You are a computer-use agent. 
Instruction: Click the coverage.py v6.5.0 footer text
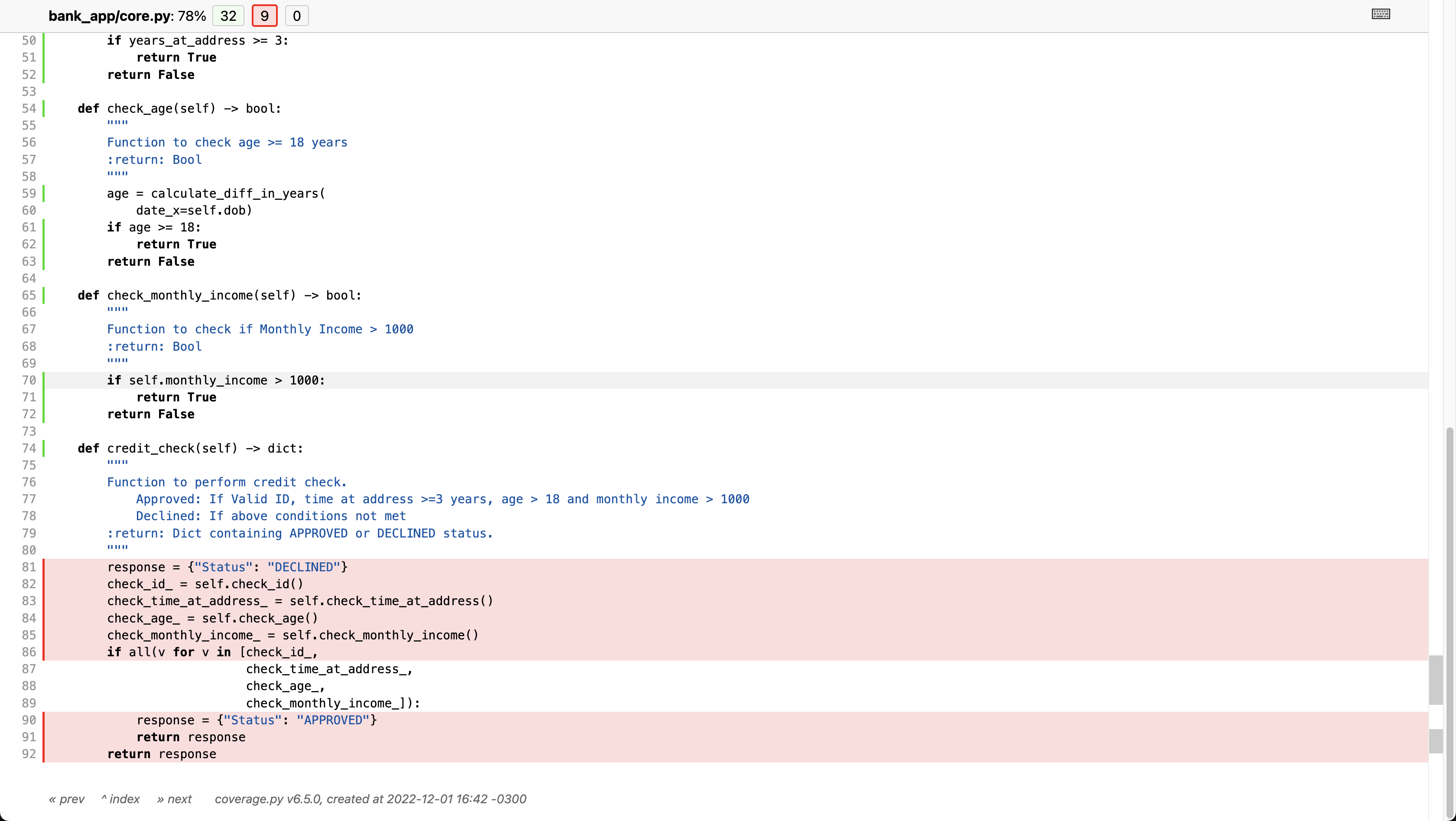370,798
